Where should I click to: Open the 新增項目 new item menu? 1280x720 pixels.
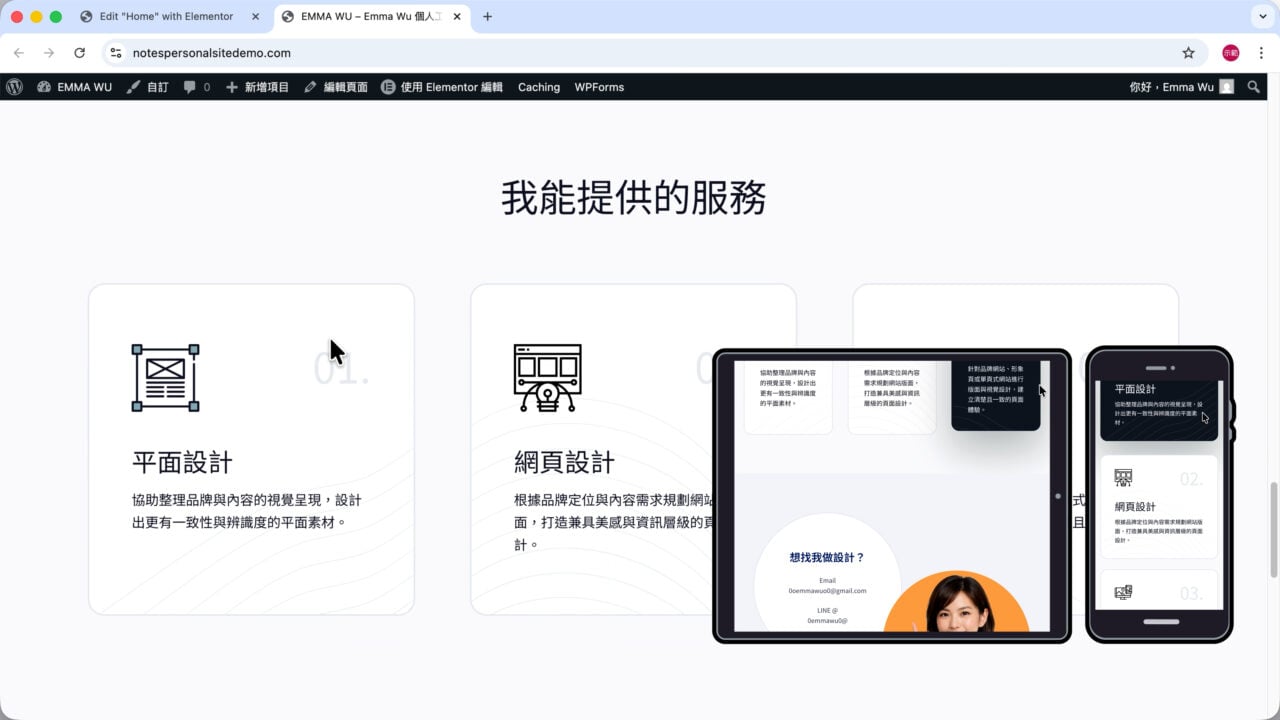[257, 87]
